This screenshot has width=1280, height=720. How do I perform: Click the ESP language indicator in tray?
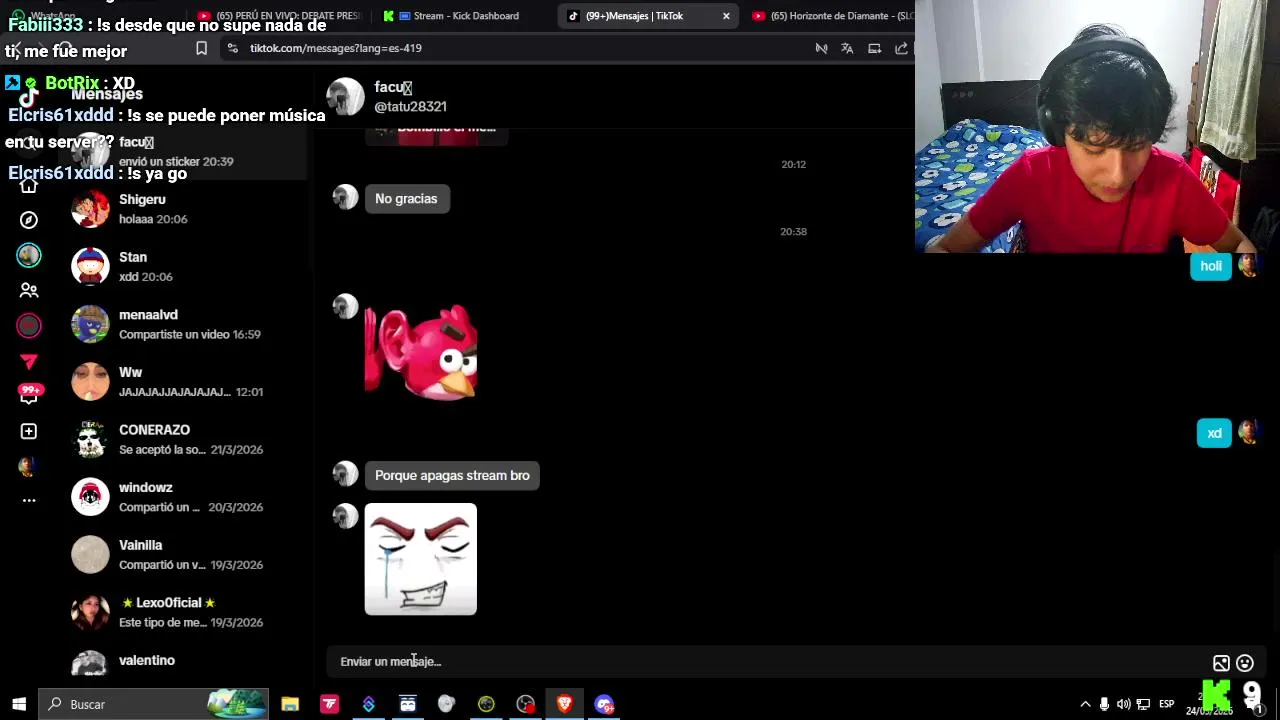coord(1166,704)
